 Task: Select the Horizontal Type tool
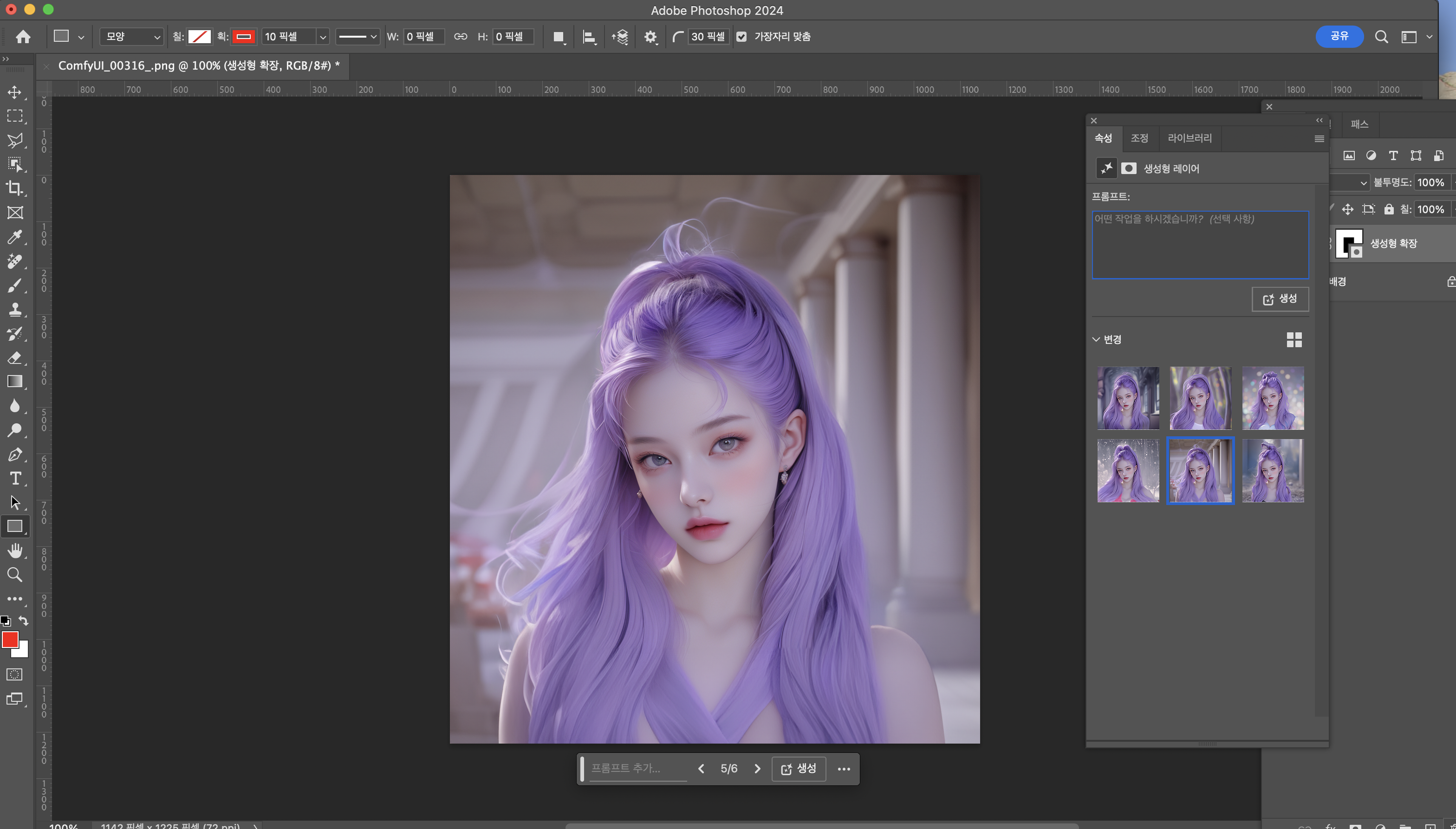(x=15, y=478)
